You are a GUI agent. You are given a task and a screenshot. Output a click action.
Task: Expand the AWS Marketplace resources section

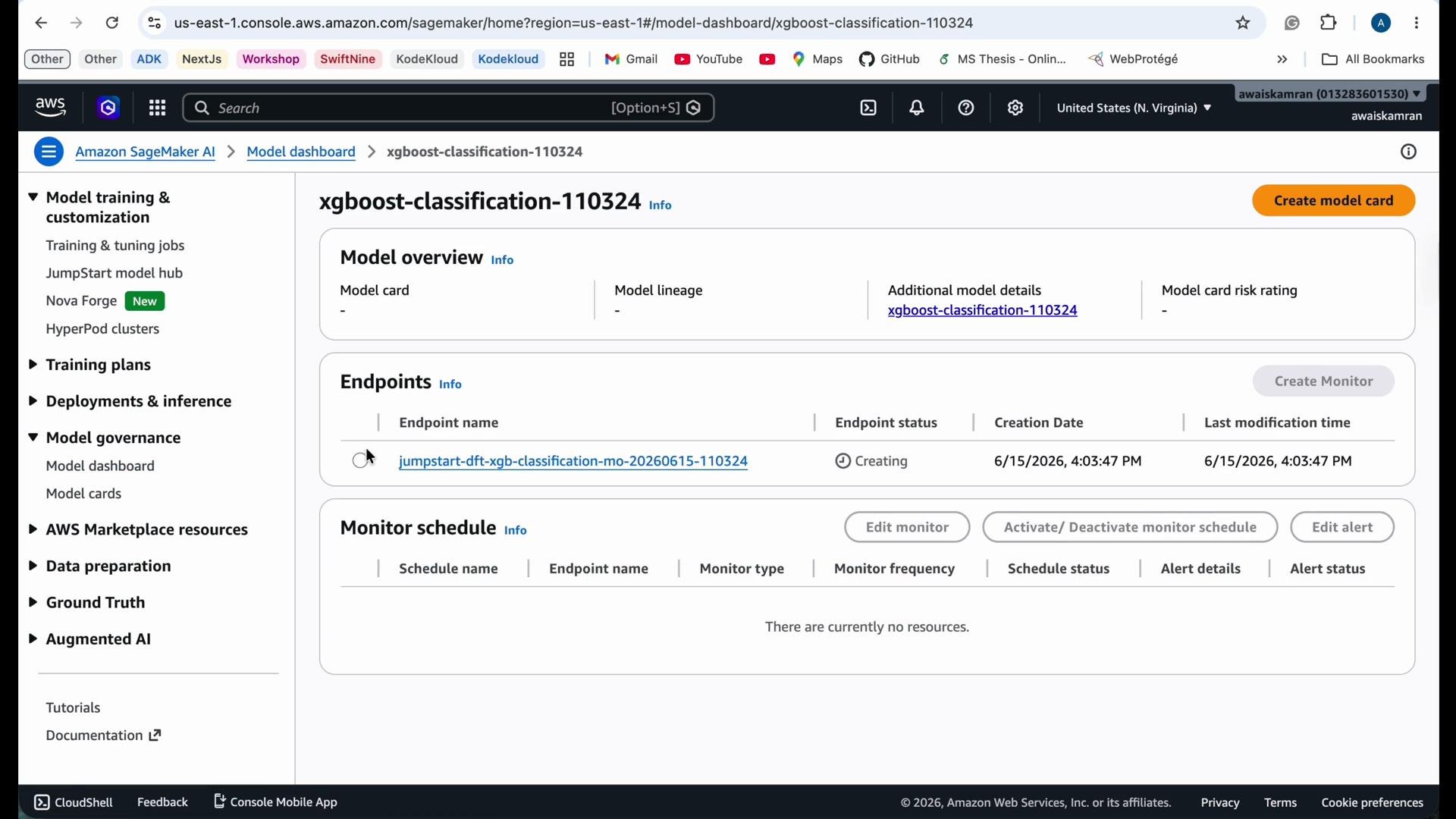click(x=33, y=530)
